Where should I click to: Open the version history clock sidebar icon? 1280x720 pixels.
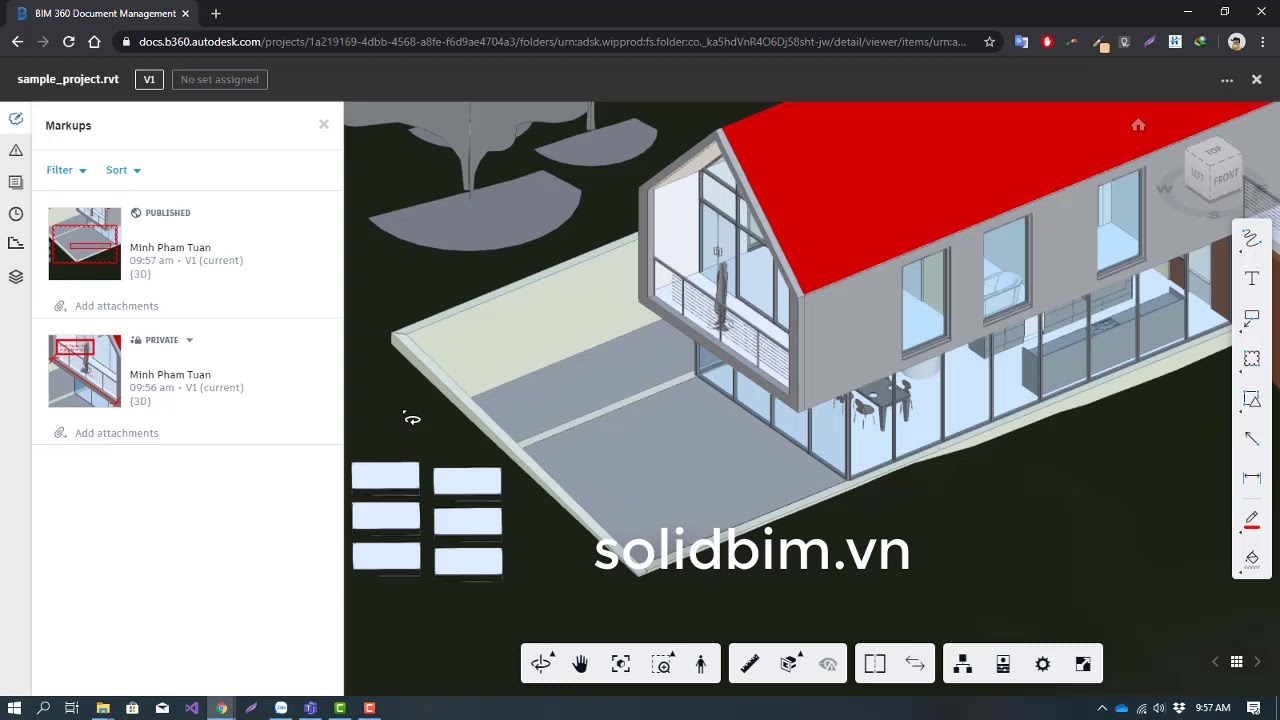point(16,214)
